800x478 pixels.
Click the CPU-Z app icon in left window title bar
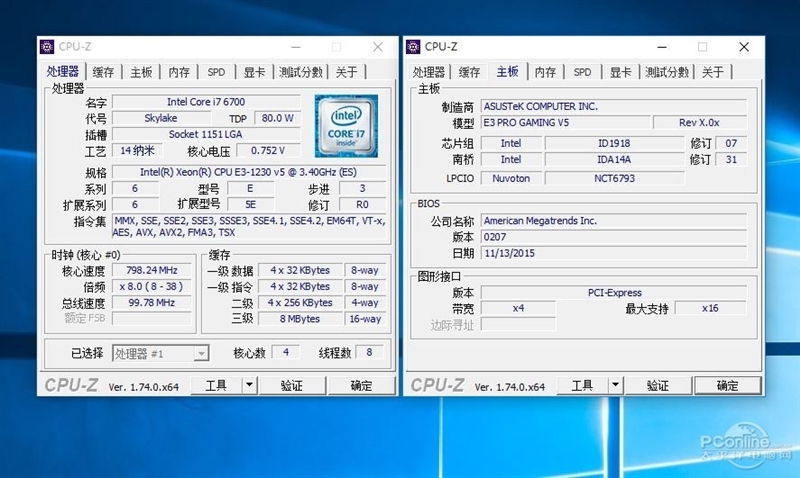[x=47, y=47]
